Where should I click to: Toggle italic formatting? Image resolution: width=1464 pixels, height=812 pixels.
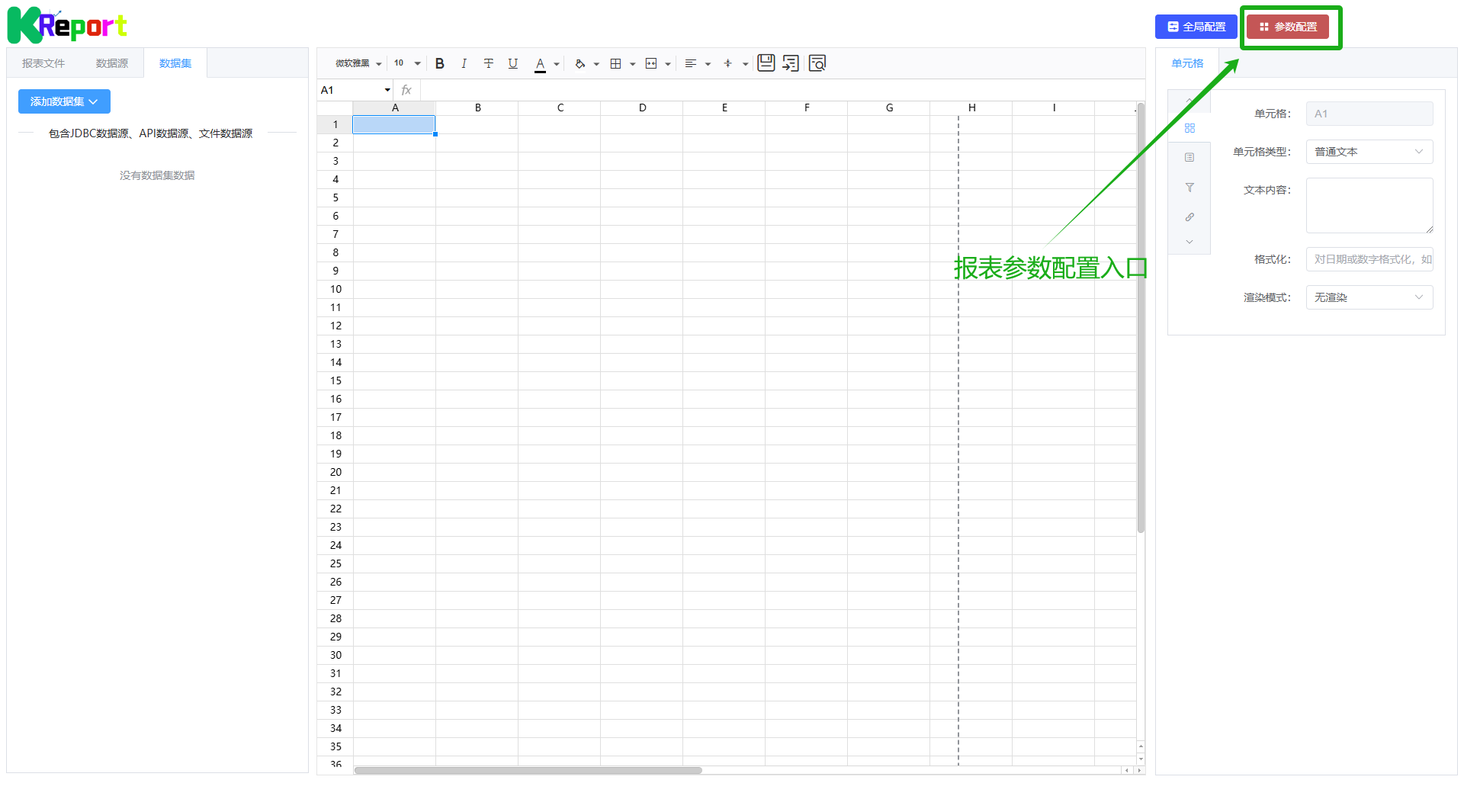coord(464,64)
